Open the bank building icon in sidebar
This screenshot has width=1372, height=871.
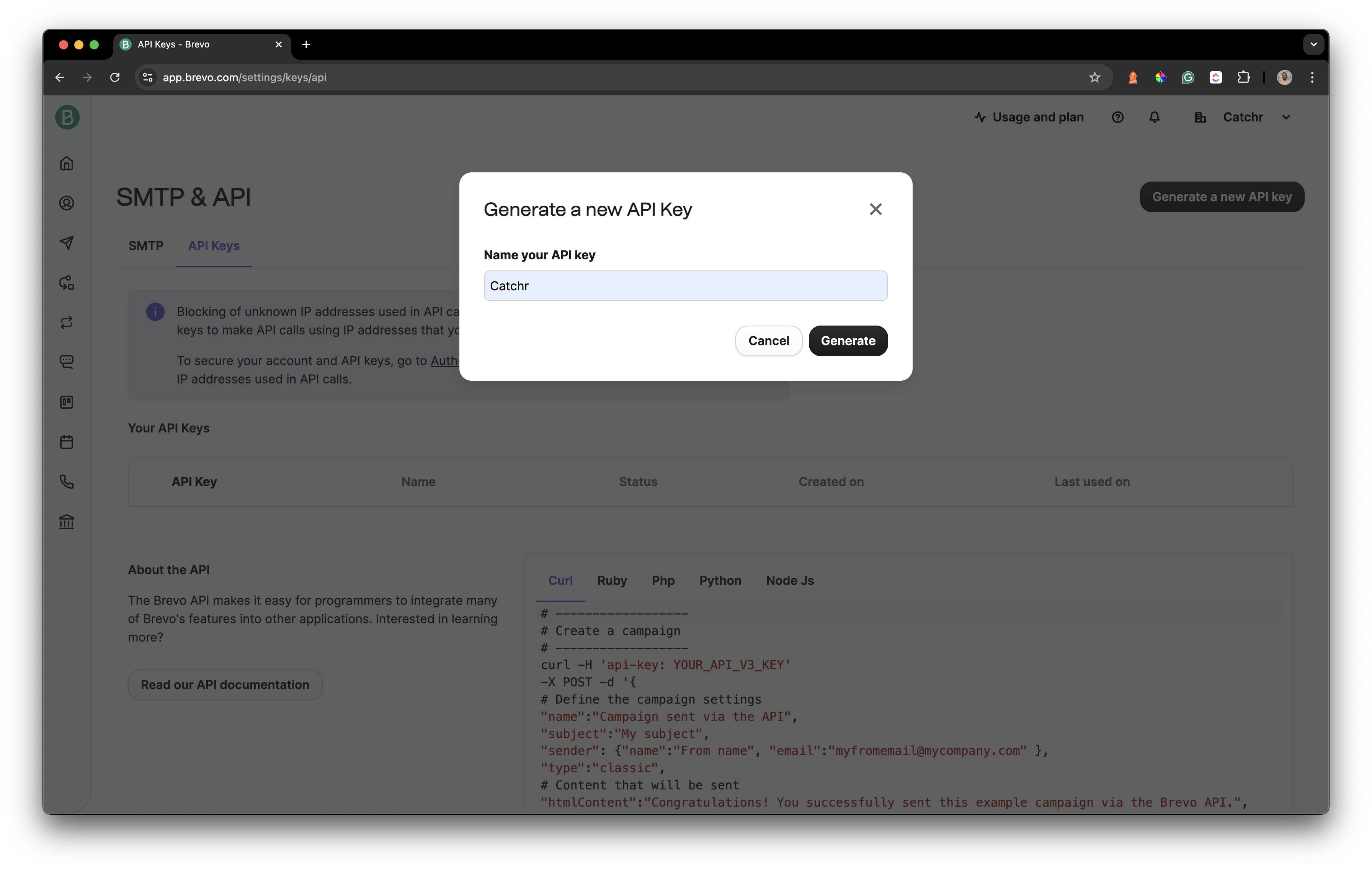[67, 522]
